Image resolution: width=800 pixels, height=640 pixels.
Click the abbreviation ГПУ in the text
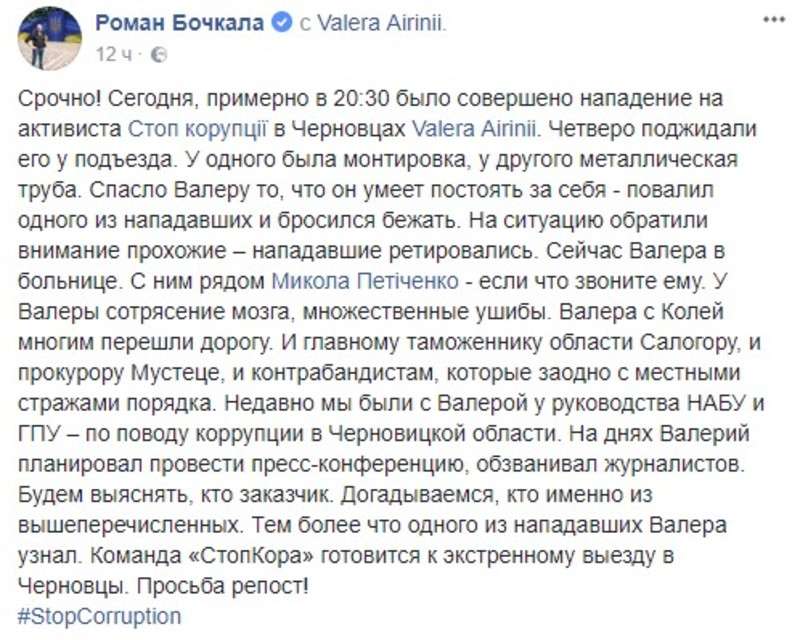coord(40,434)
